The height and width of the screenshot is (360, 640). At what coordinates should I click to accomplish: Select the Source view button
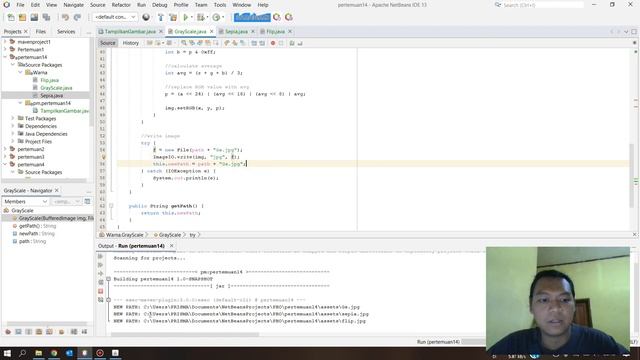coord(108,43)
